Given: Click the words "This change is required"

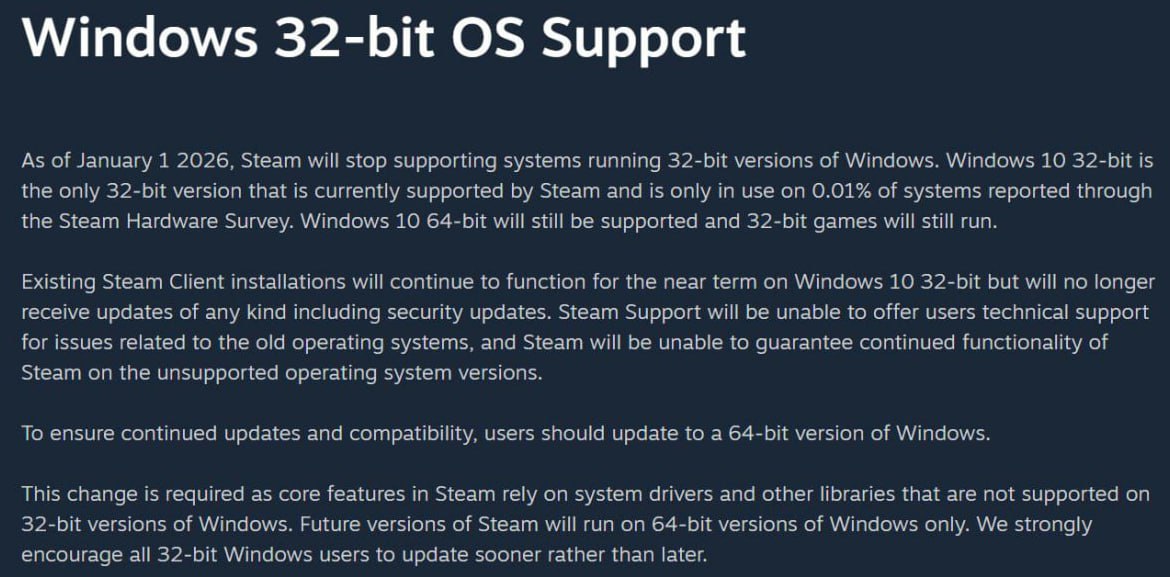Looking at the screenshot, I should 121,494.
